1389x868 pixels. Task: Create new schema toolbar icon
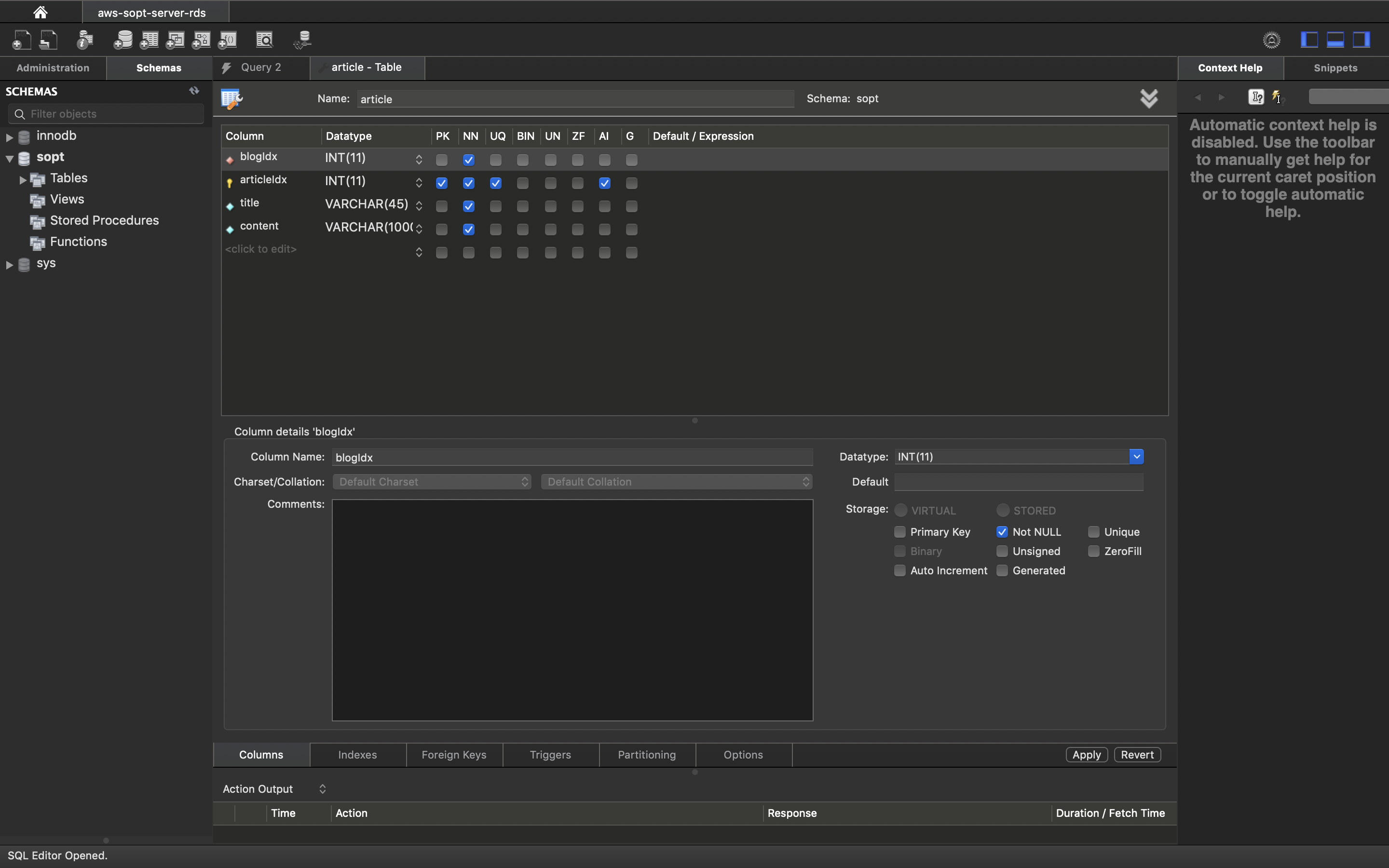click(123, 40)
